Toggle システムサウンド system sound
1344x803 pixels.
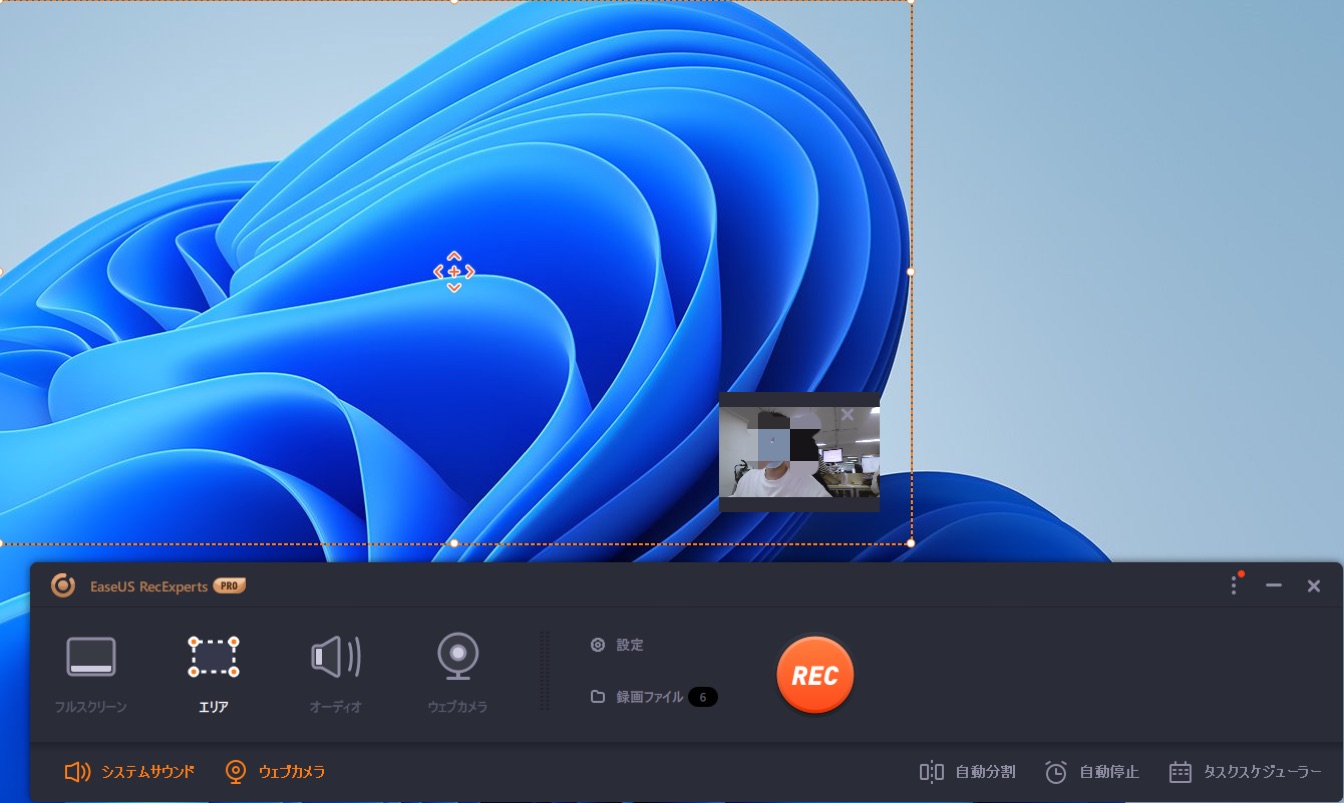tap(130, 772)
